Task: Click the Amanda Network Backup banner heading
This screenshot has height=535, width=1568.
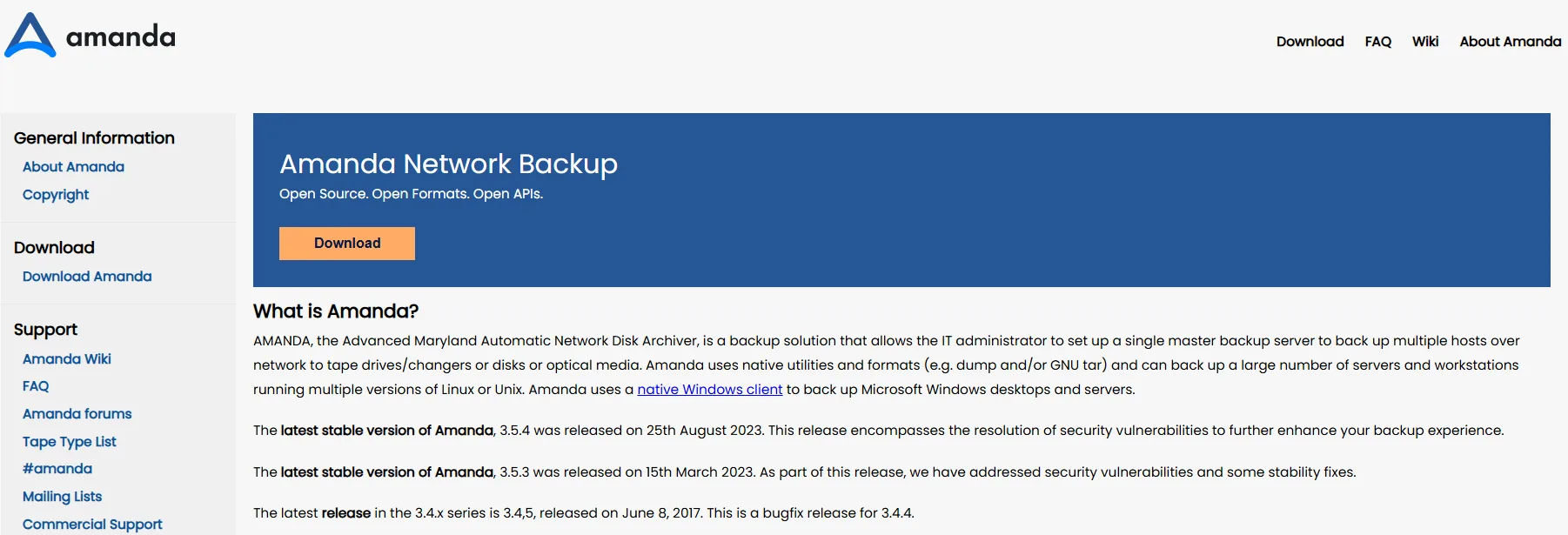Action: (448, 164)
